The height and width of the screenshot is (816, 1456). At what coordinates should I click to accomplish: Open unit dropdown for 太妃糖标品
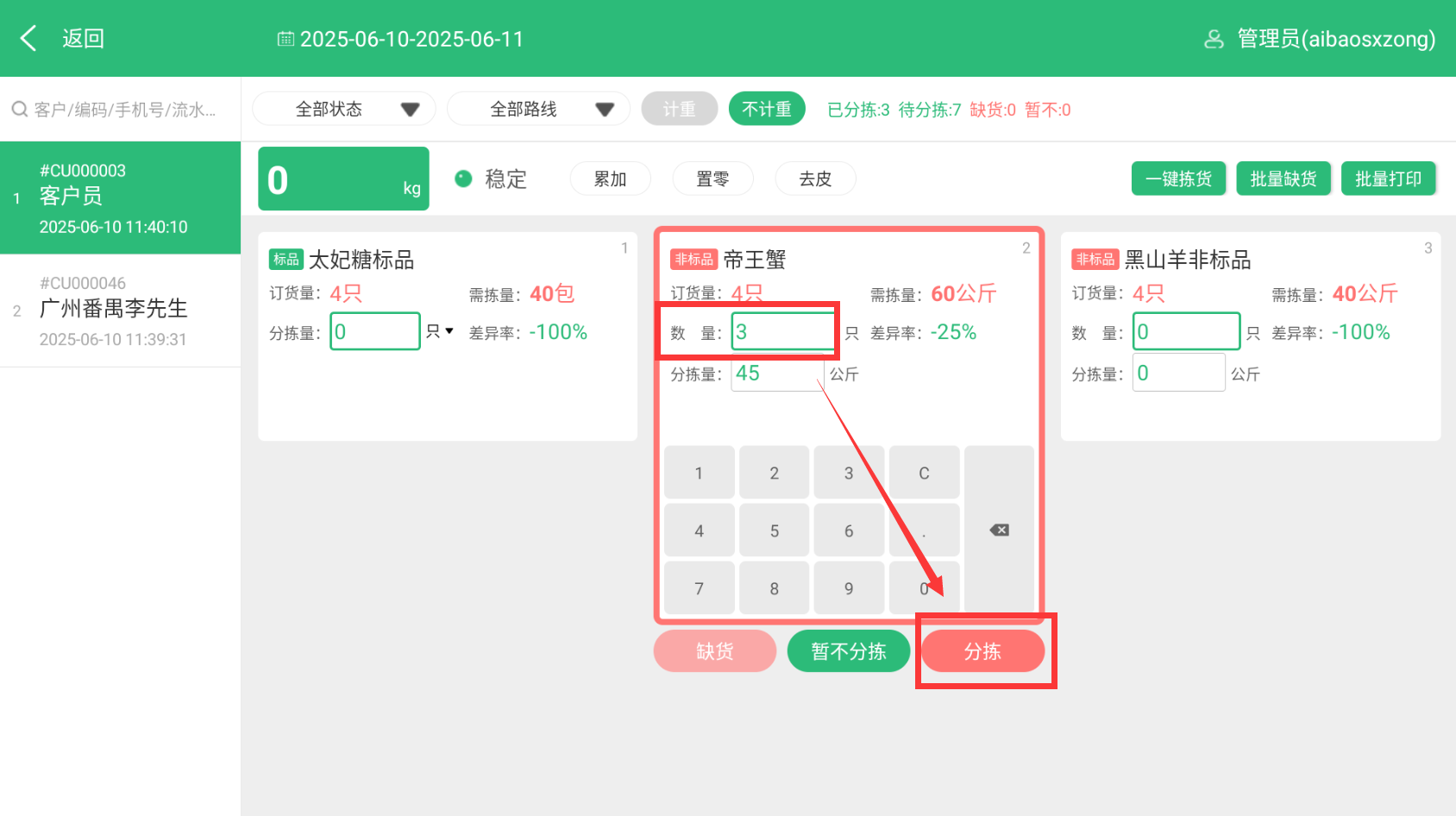tap(440, 331)
